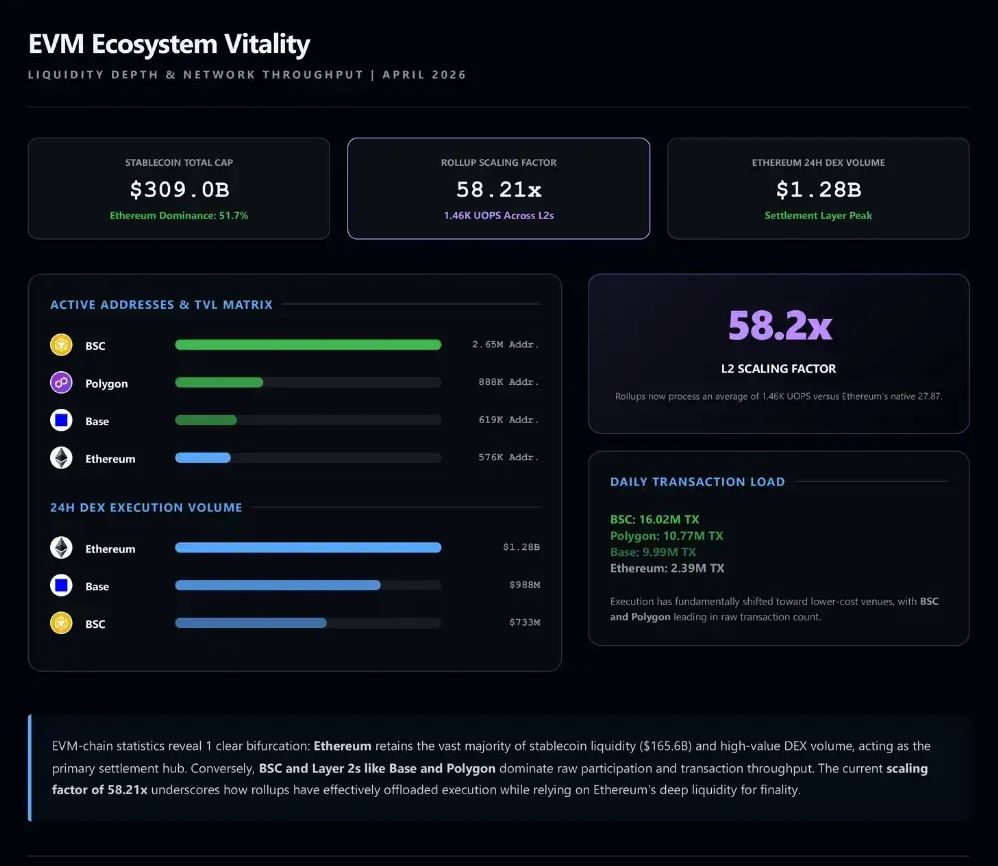This screenshot has width=998, height=866.
Task: Click '619K Addr.' value for Base
Action: click(x=509, y=419)
